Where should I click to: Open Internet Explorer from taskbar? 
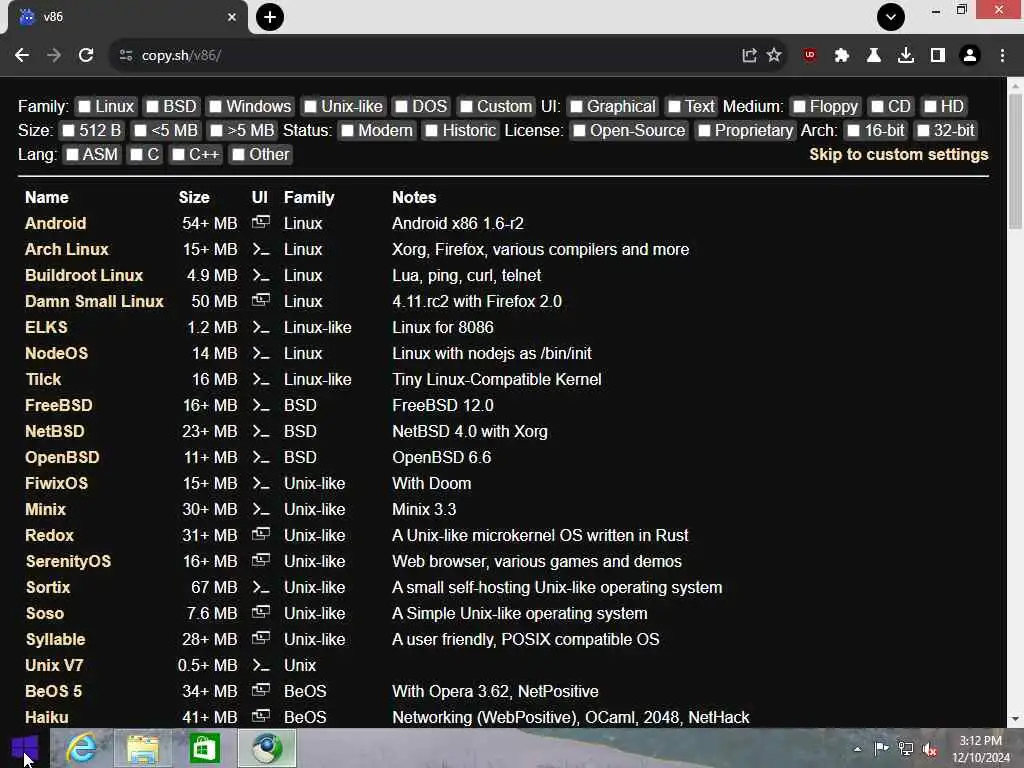click(x=81, y=748)
